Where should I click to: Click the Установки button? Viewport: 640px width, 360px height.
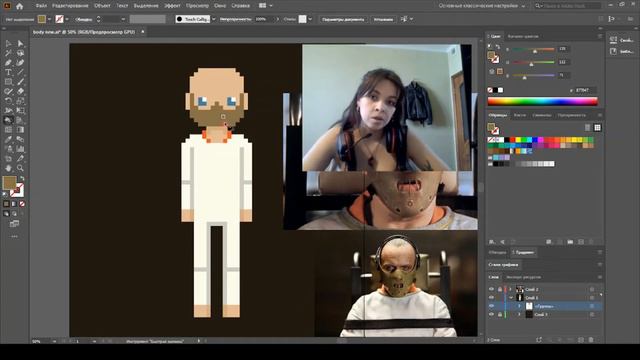click(x=383, y=19)
